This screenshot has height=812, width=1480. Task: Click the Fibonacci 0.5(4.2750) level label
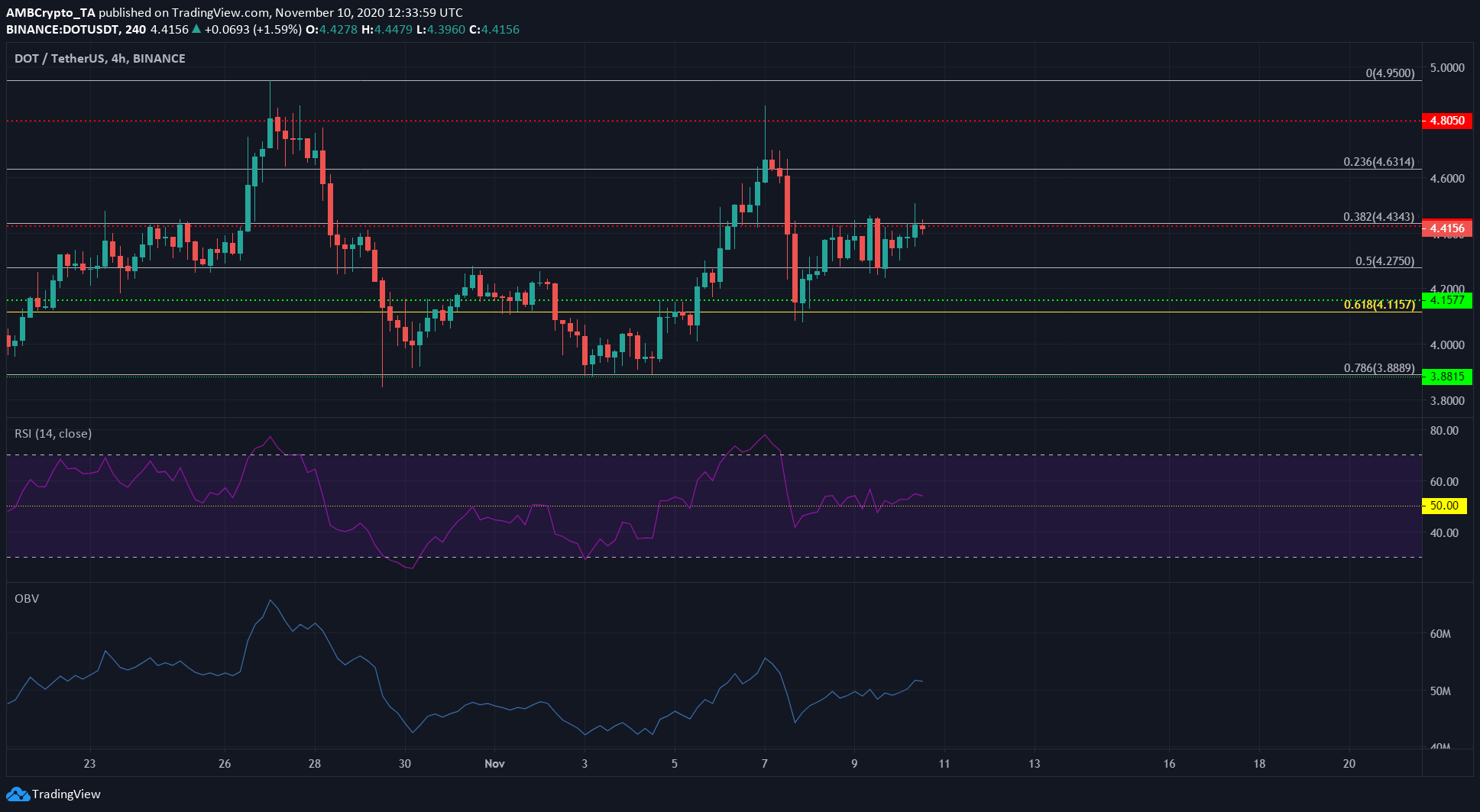pos(1385,261)
